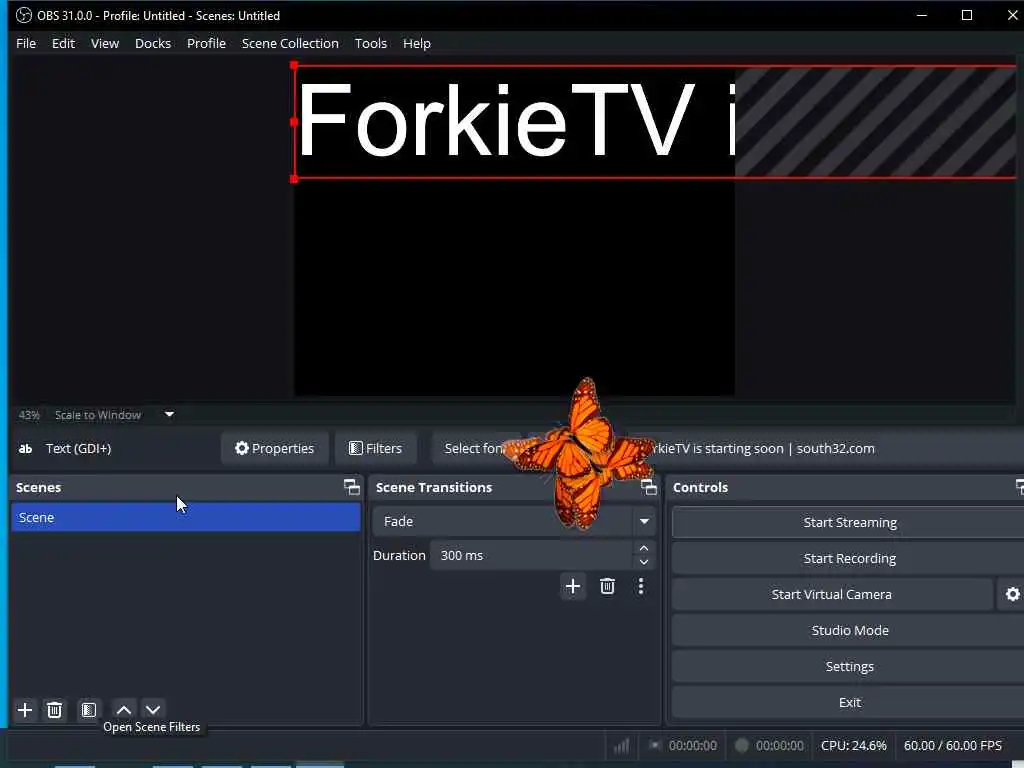
Task: Click the top-left red resize handle
Action: tap(294, 65)
